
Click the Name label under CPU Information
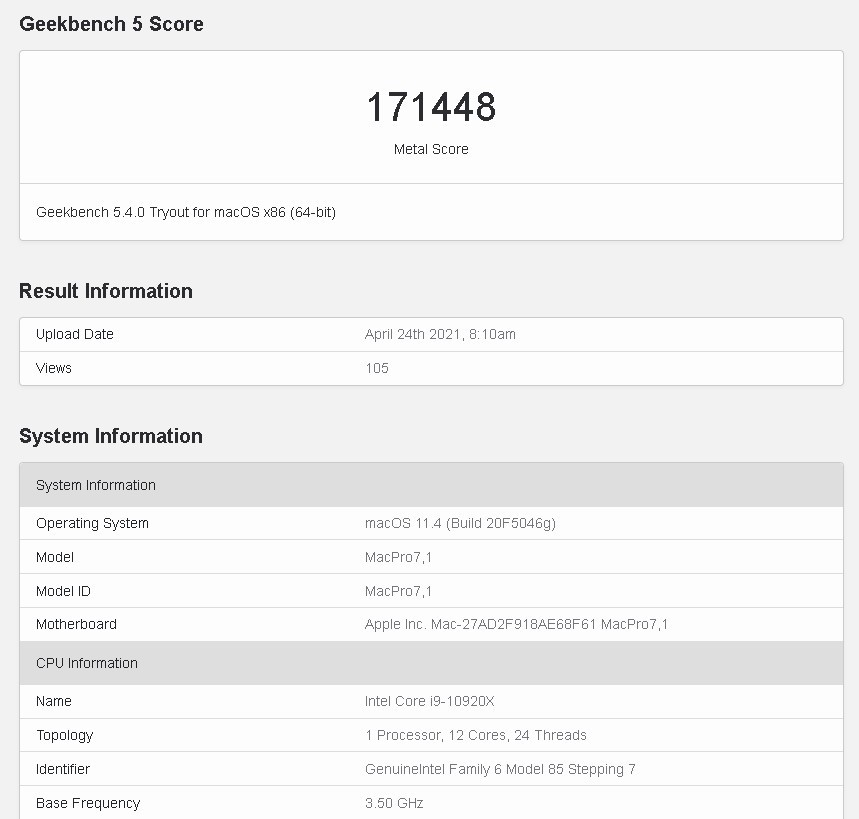tap(54, 701)
